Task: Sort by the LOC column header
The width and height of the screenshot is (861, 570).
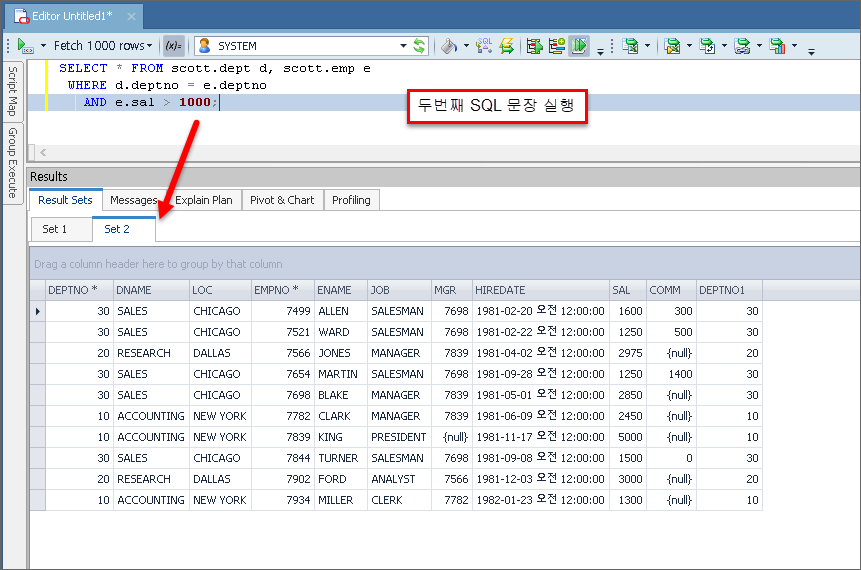Action: click(220, 290)
